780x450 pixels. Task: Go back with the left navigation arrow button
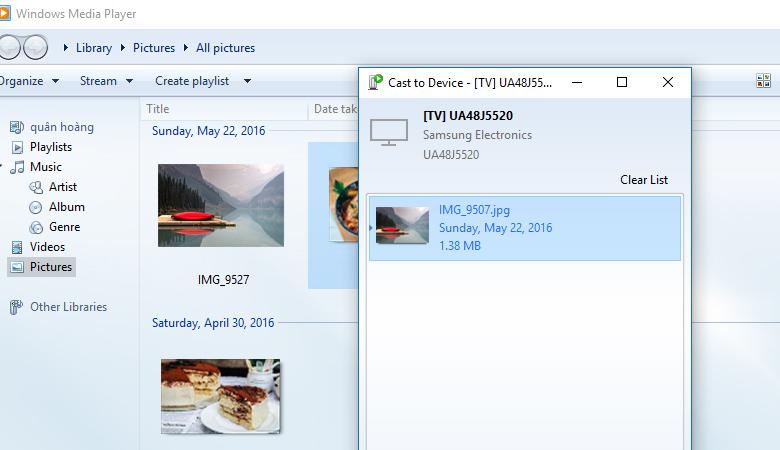pyautogui.click(x=9, y=48)
